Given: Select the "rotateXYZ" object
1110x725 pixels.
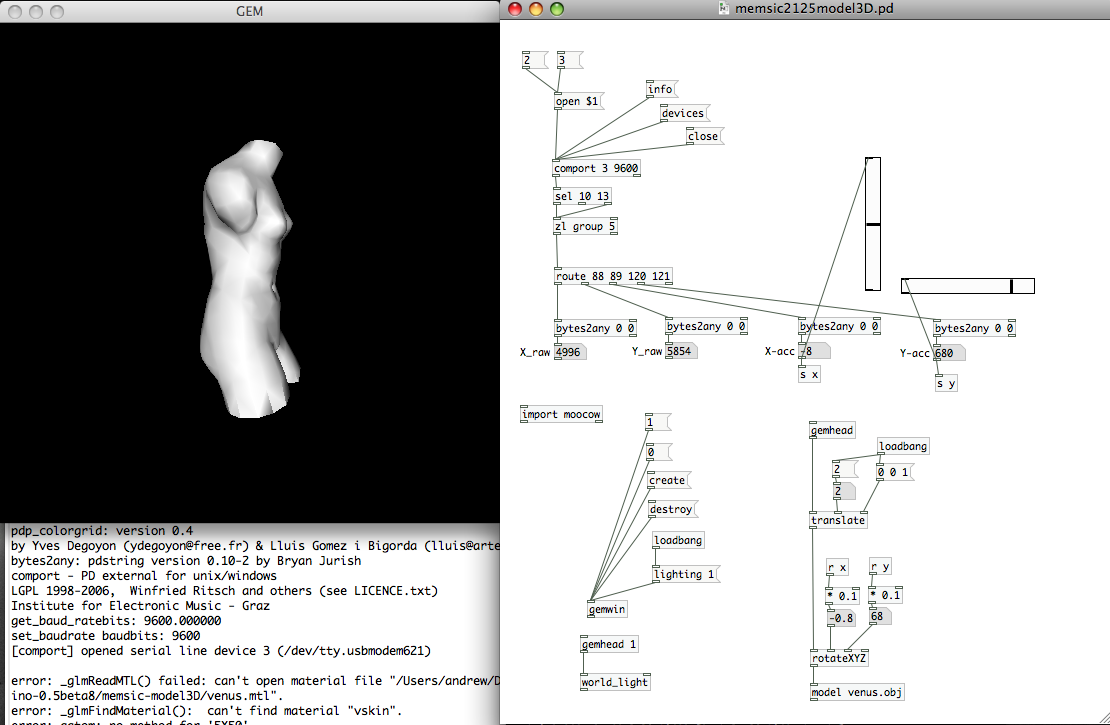Looking at the screenshot, I should [840, 658].
